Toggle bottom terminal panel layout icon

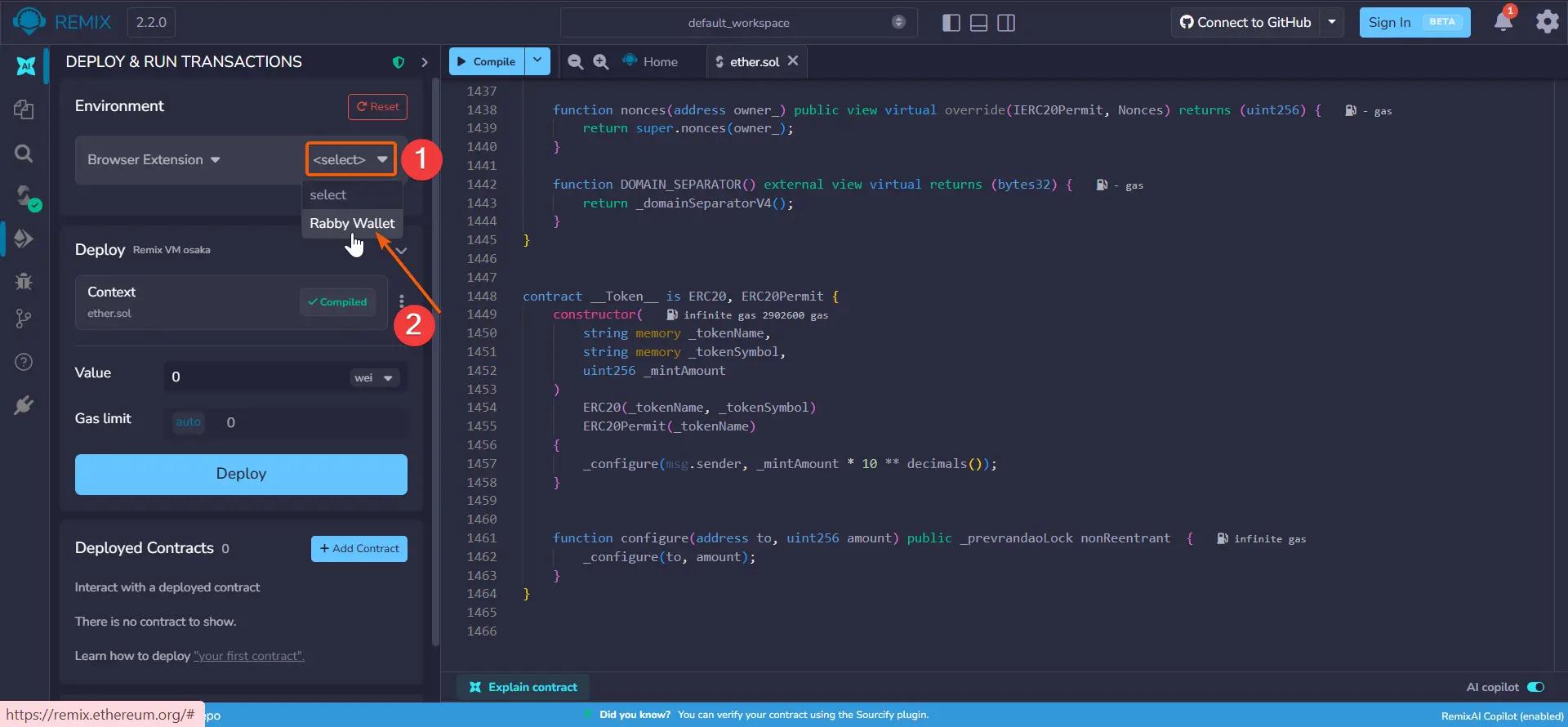978,23
